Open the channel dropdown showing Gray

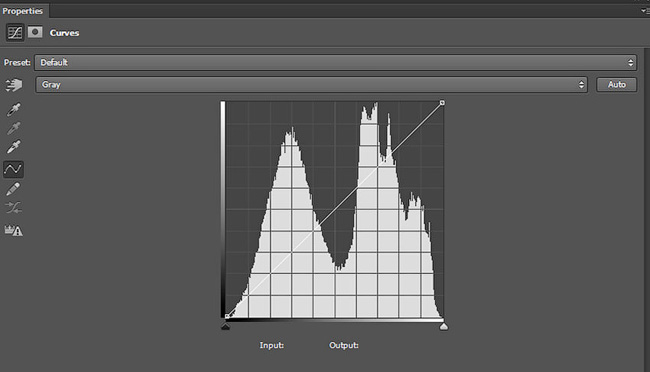311,85
